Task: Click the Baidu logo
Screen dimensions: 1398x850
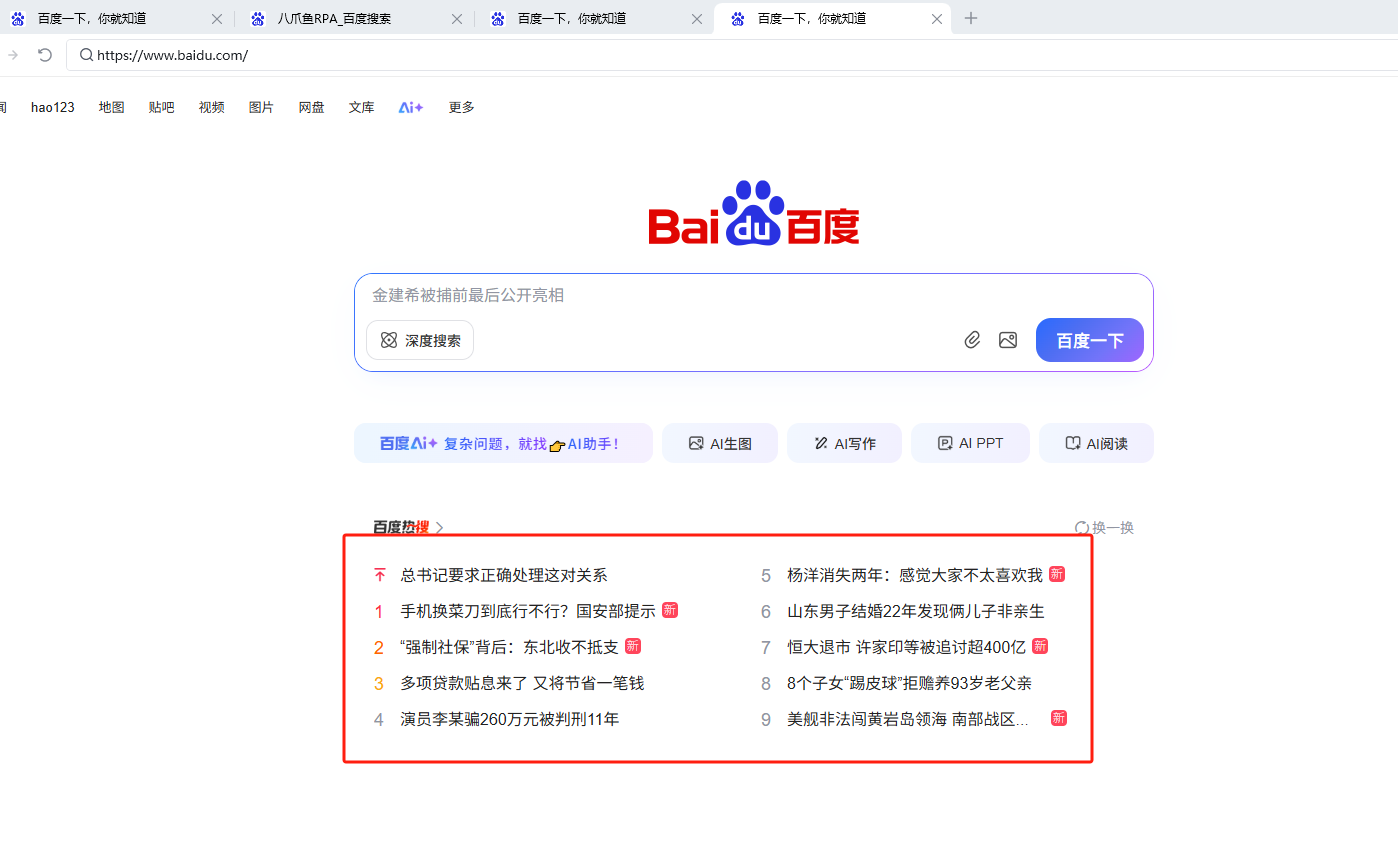Action: (753, 213)
